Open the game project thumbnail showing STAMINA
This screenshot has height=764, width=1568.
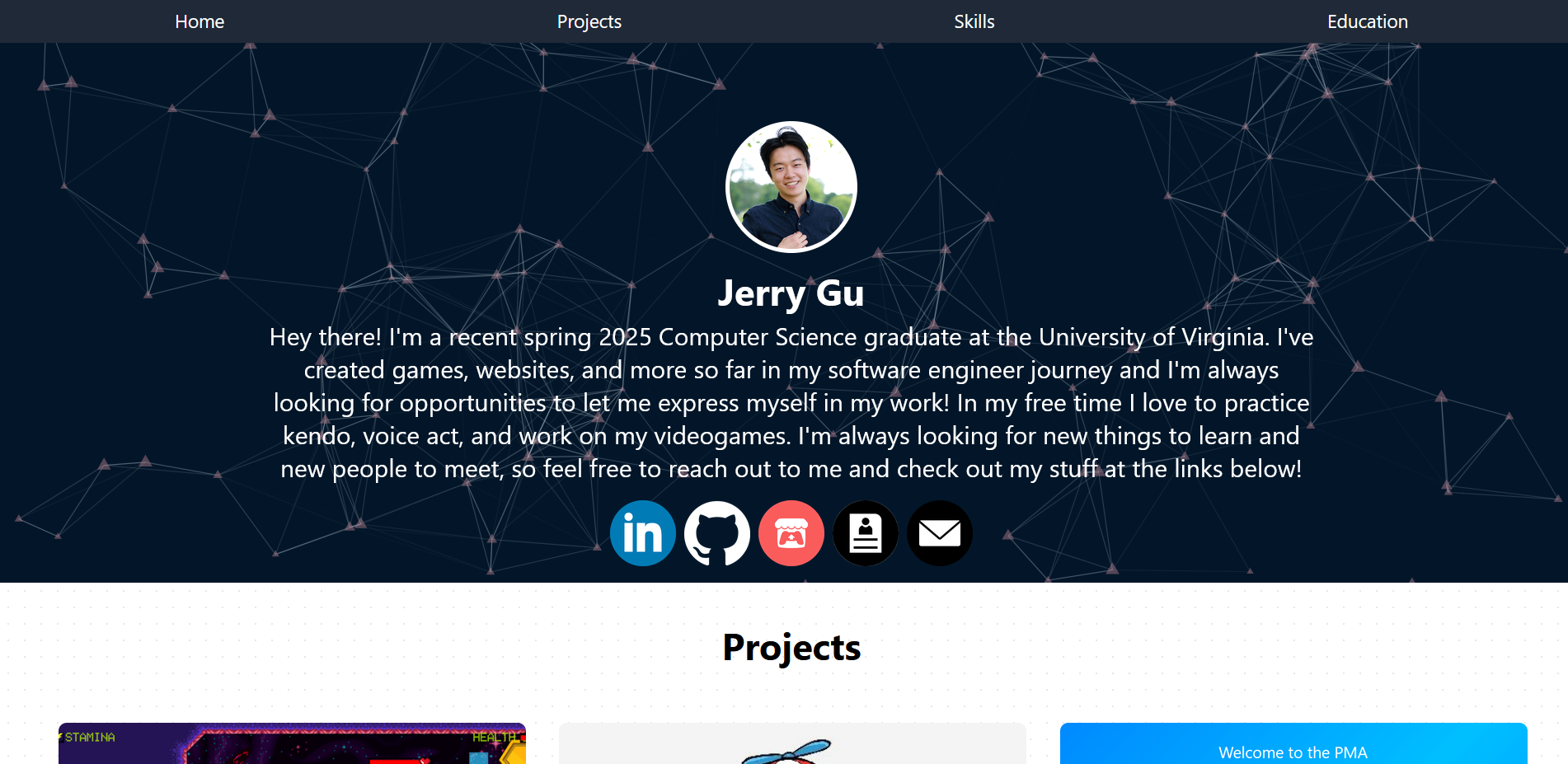[x=292, y=743]
